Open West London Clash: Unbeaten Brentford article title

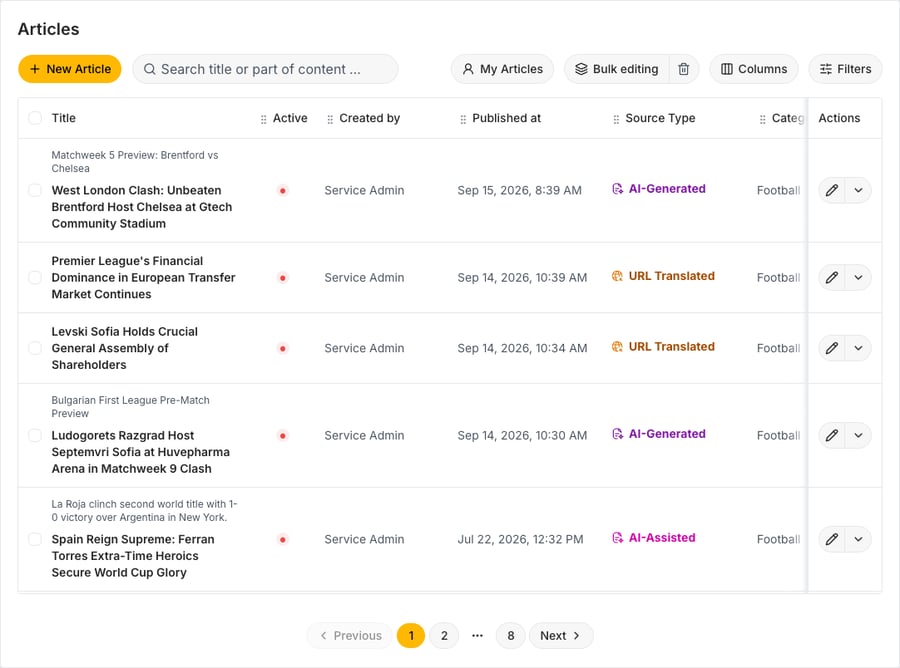[x=142, y=207]
